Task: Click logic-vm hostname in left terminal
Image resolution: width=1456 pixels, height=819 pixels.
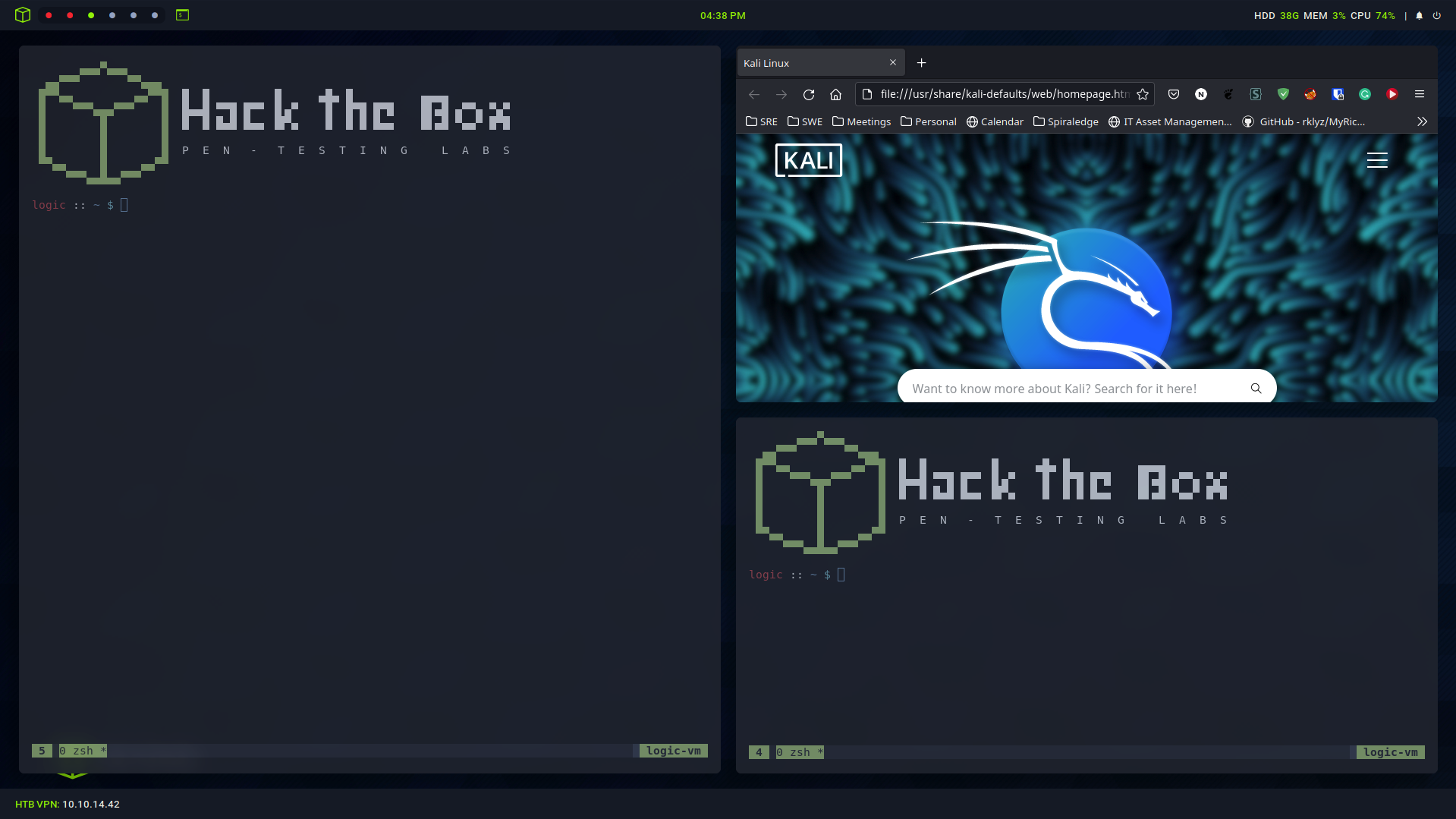Action: coord(673,751)
